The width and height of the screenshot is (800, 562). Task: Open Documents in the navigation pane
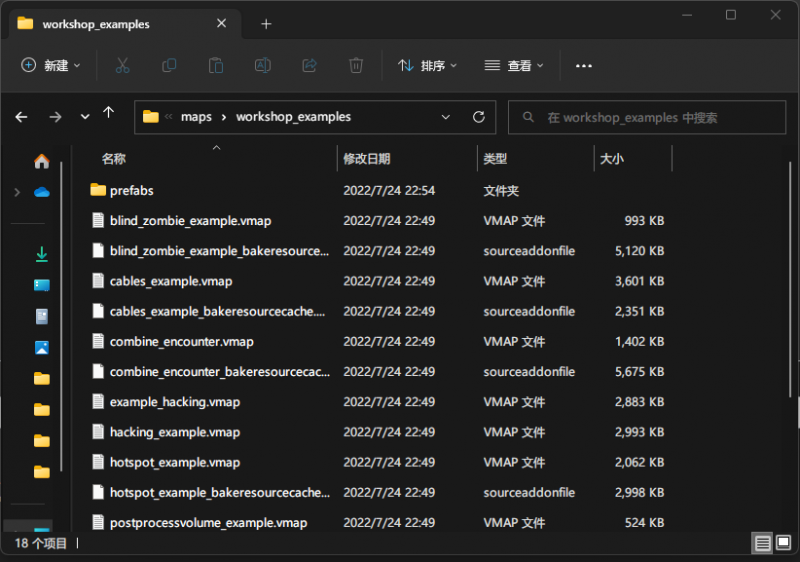coord(42,316)
